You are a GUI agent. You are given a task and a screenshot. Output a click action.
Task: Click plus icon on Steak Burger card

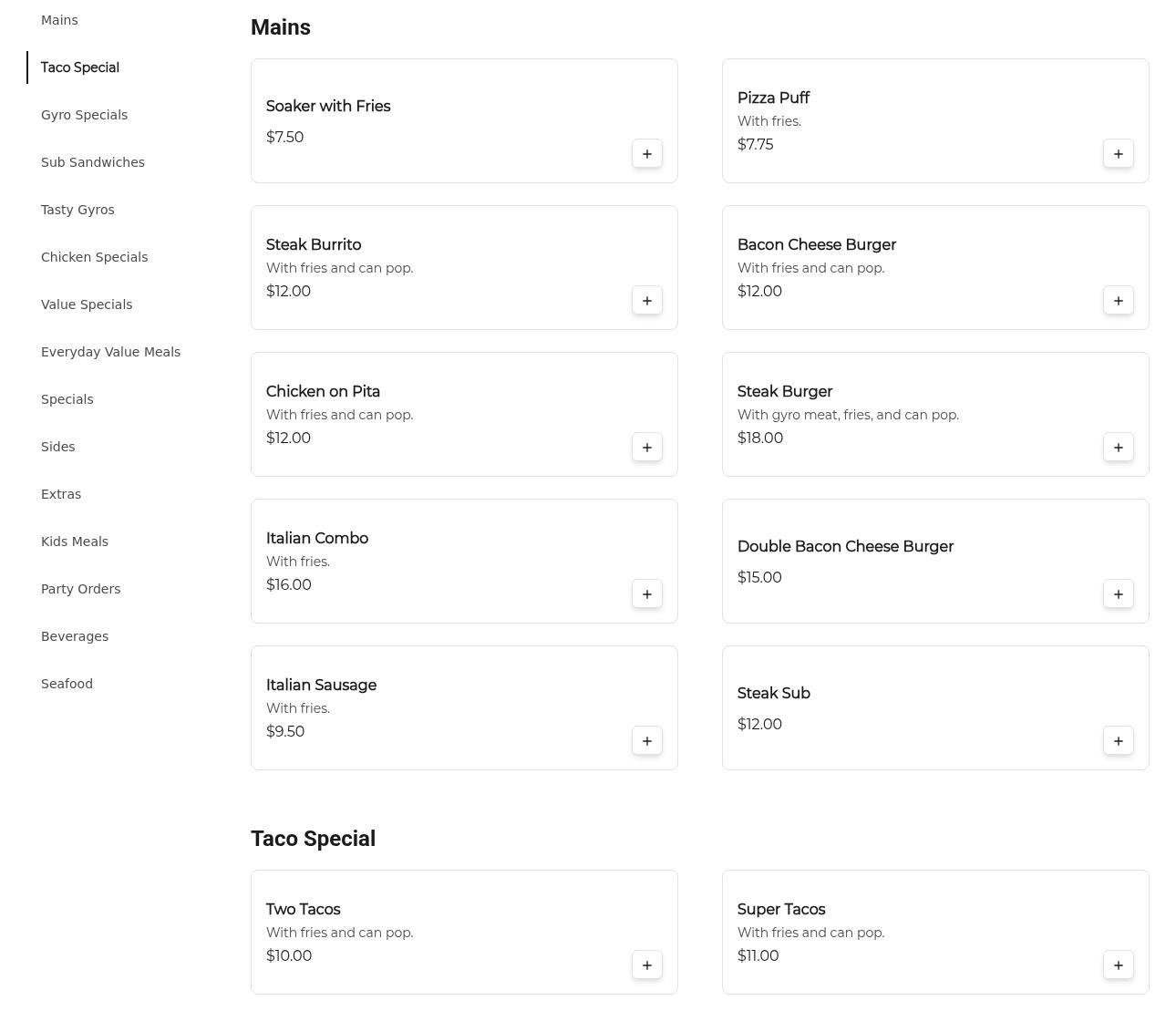point(1119,448)
